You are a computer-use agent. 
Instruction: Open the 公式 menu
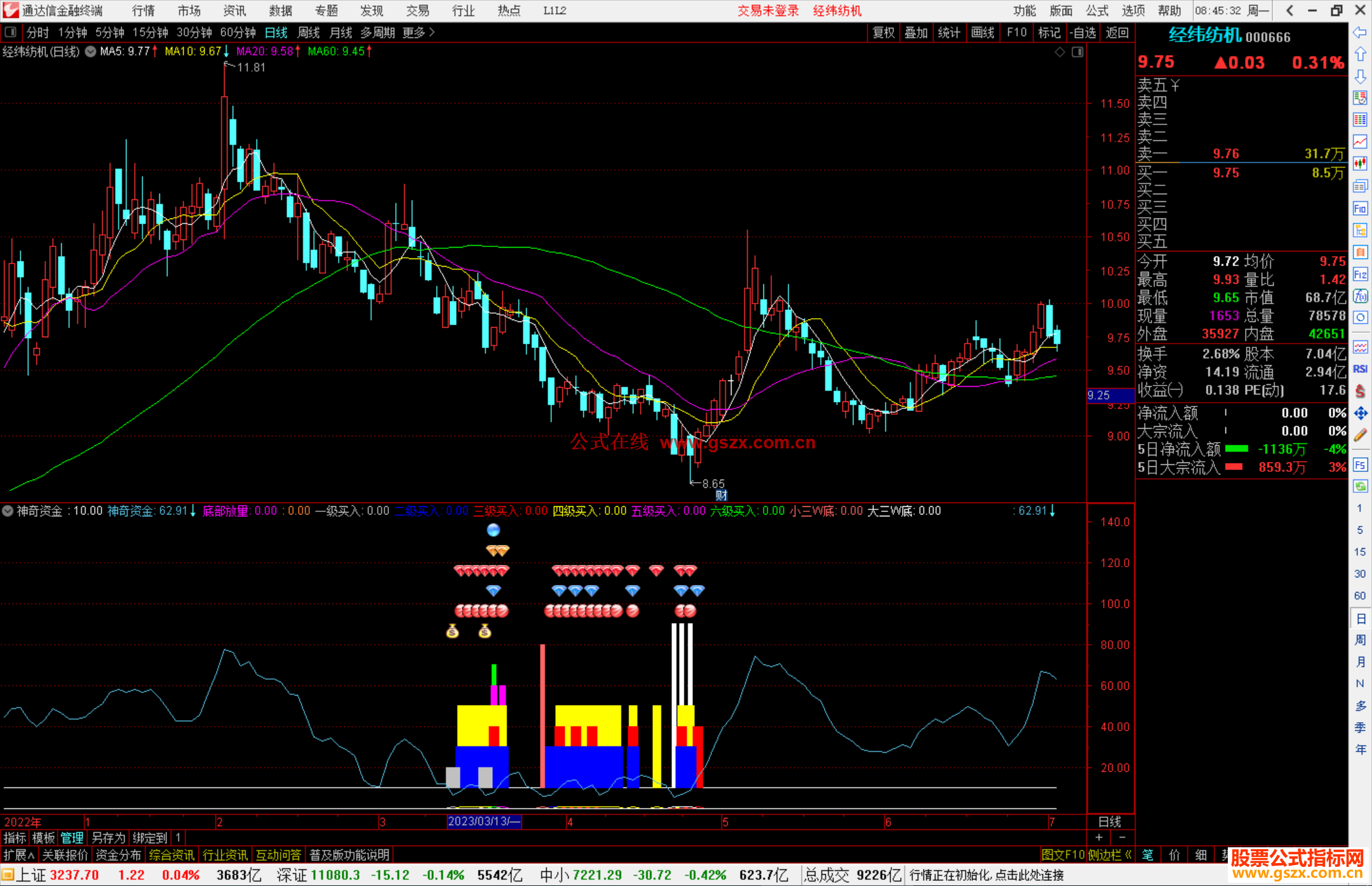click(x=1097, y=11)
